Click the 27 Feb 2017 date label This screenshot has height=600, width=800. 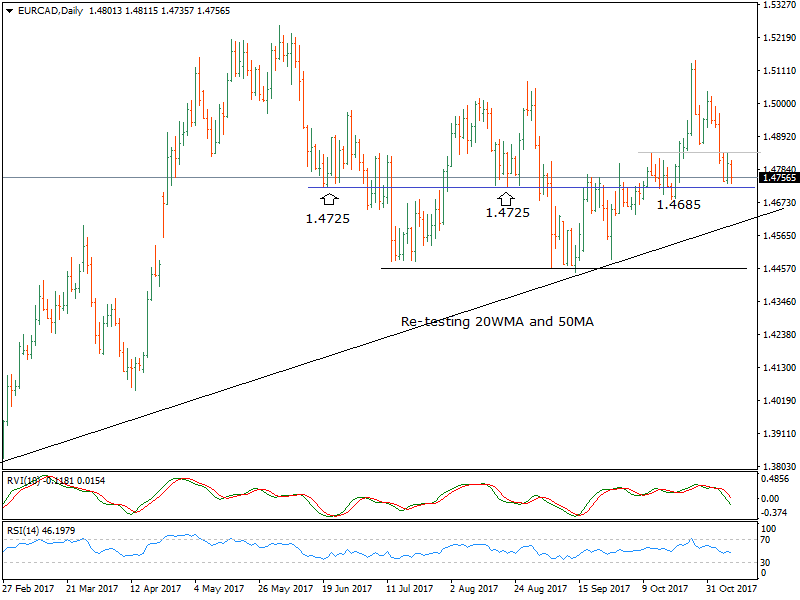[28, 589]
